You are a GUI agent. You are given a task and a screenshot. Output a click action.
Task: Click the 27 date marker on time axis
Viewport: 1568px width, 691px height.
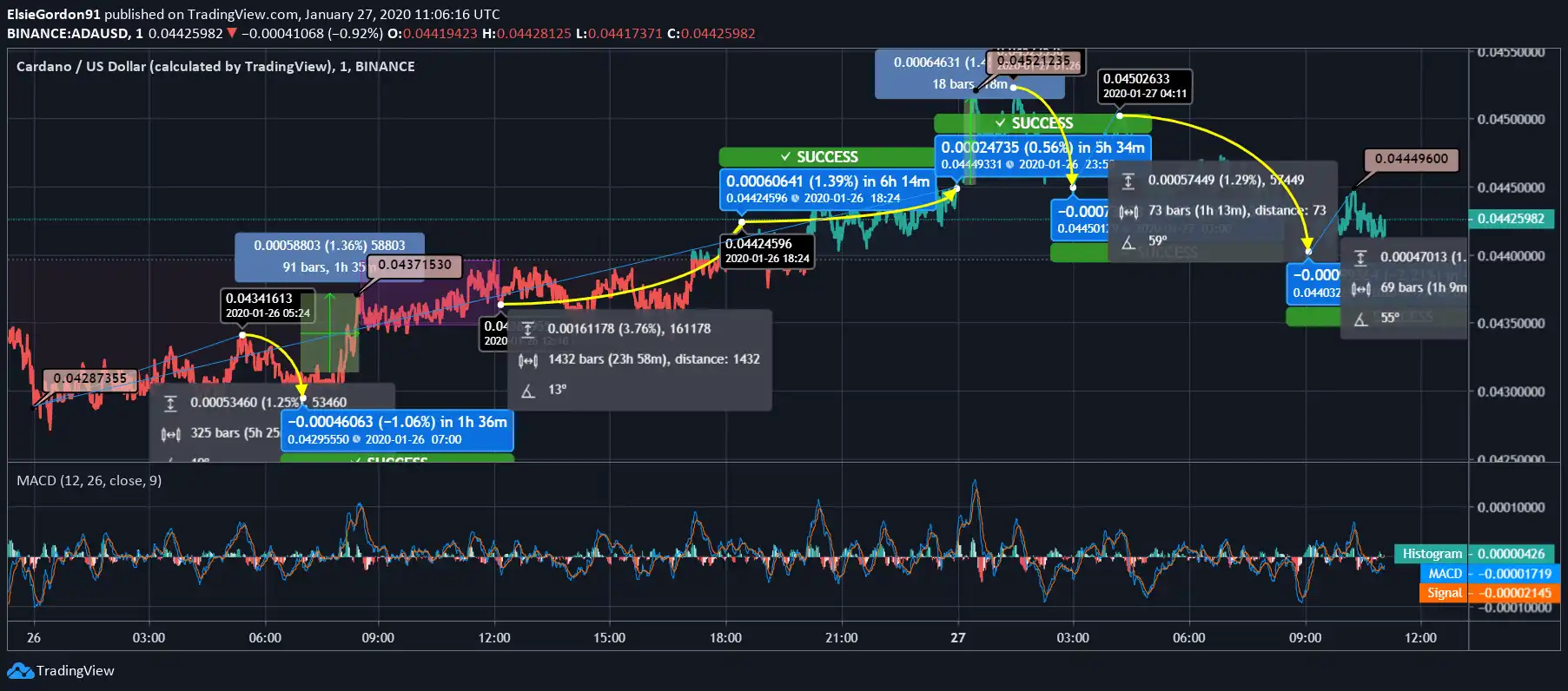pos(957,638)
